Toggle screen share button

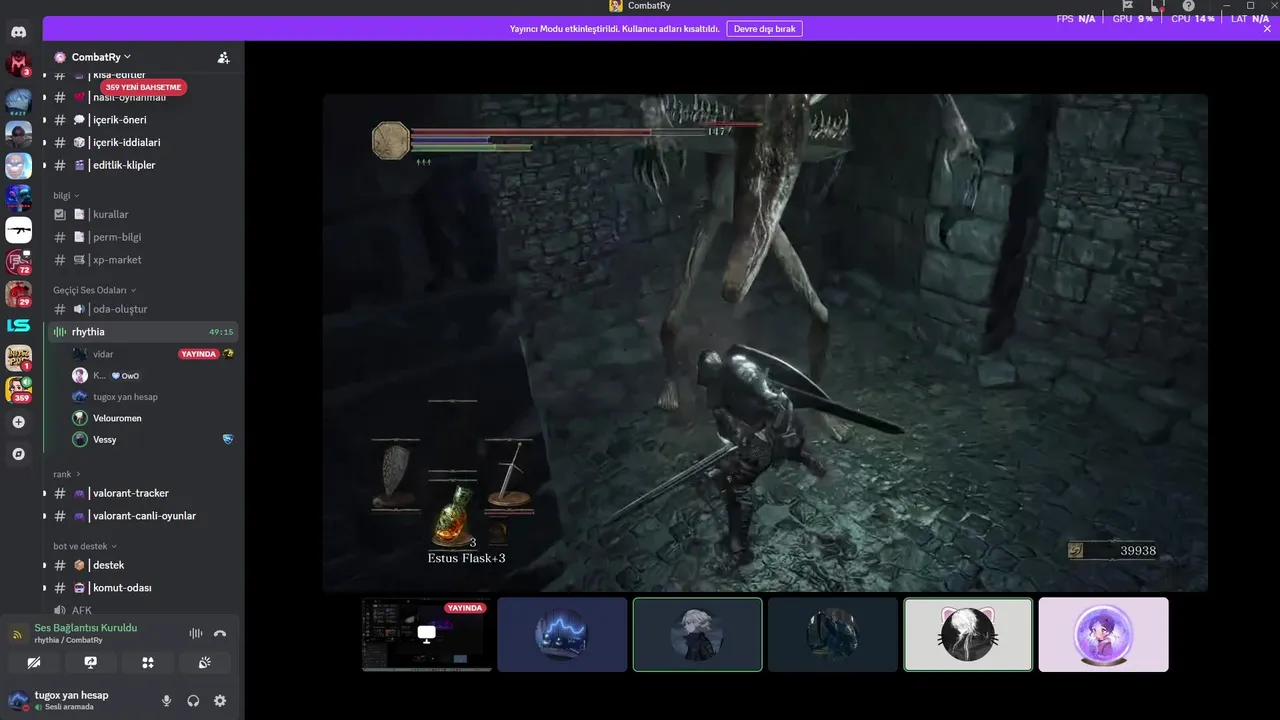point(90,662)
